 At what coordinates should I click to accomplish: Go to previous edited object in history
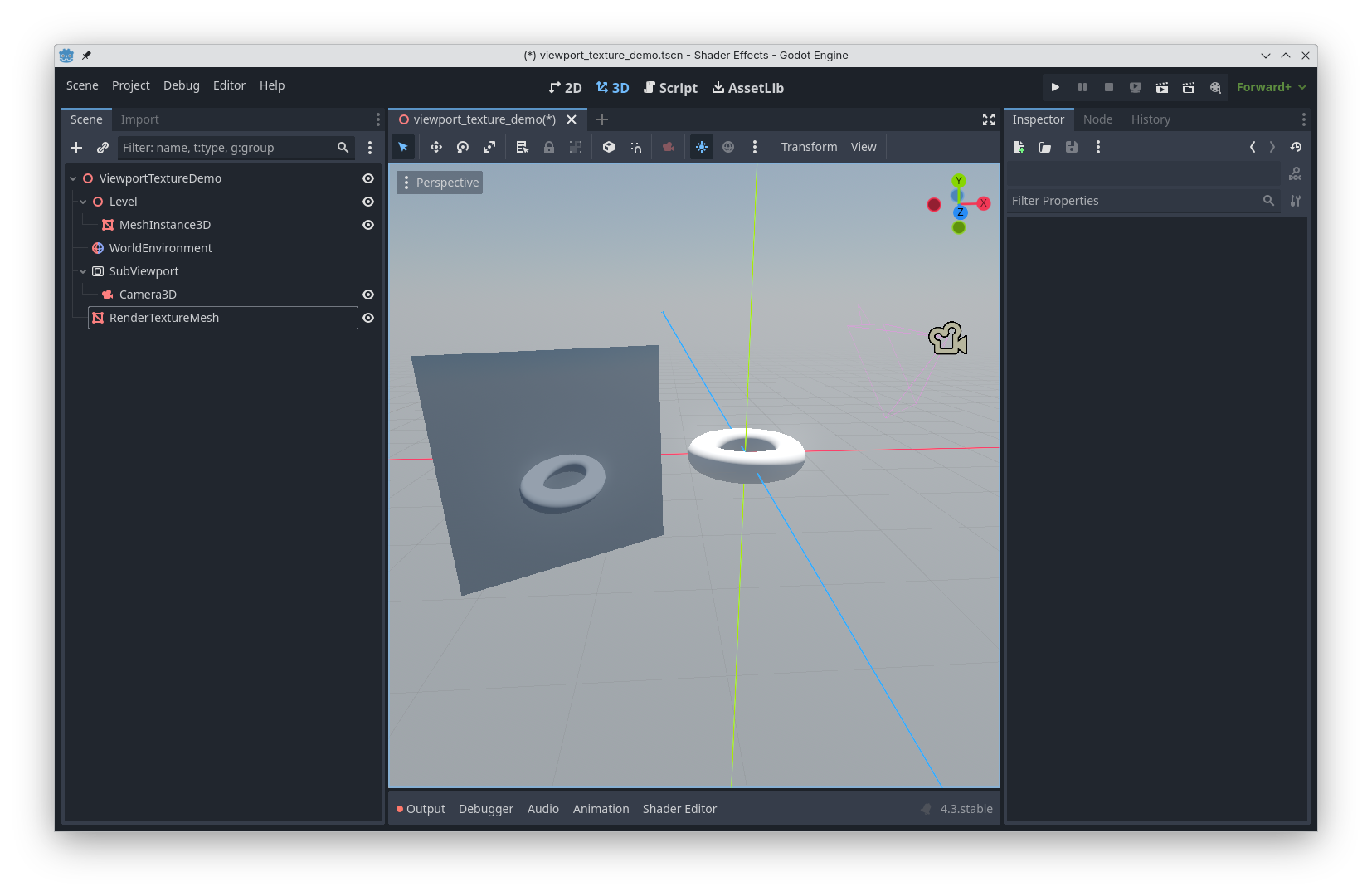coord(1253,147)
